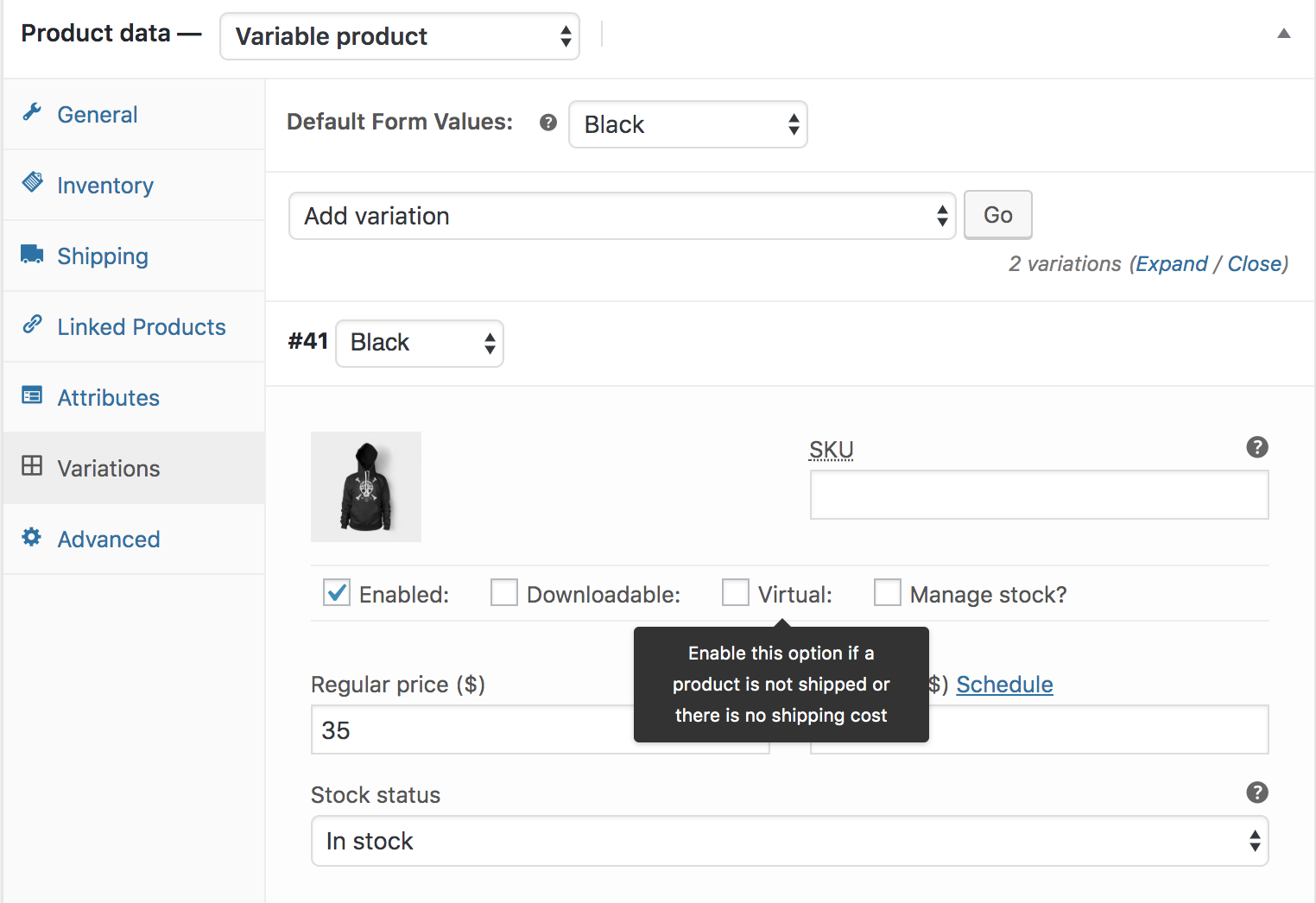Viewport: 1316px width, 903px height.
Task: Click the black hoodie variation thumbnail
Action: point(366,487)
